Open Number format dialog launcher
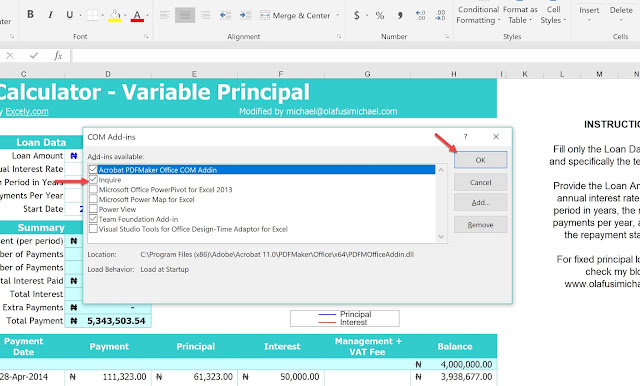The image size is (640, 386). [x=447, y=37]
